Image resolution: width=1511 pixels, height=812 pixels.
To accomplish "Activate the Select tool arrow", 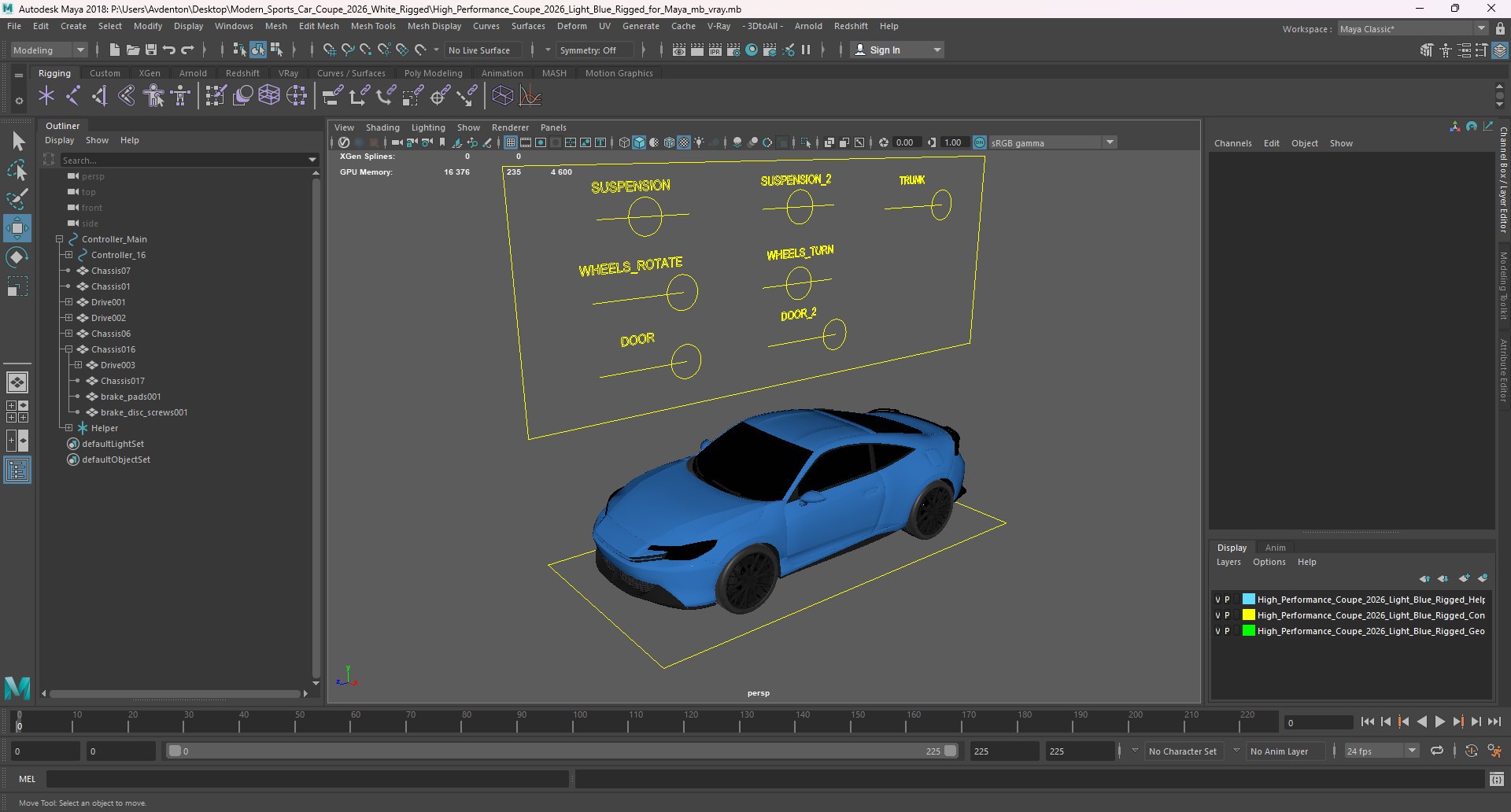I will (17, 142).
